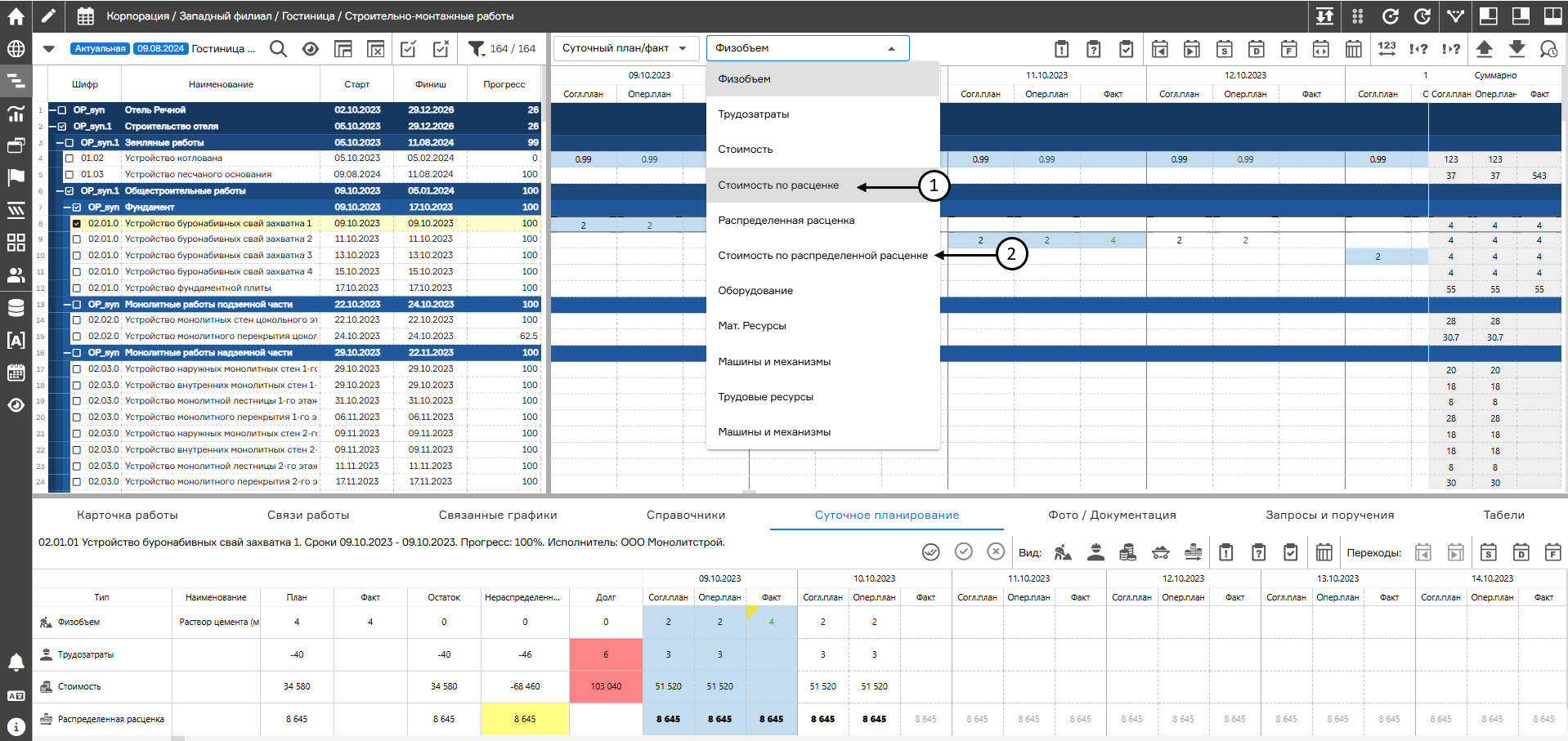Viewport: 1568px width, 741px height.
Task: Open the calendar grid icon beside breadcrumb
Action: point(85,16)
